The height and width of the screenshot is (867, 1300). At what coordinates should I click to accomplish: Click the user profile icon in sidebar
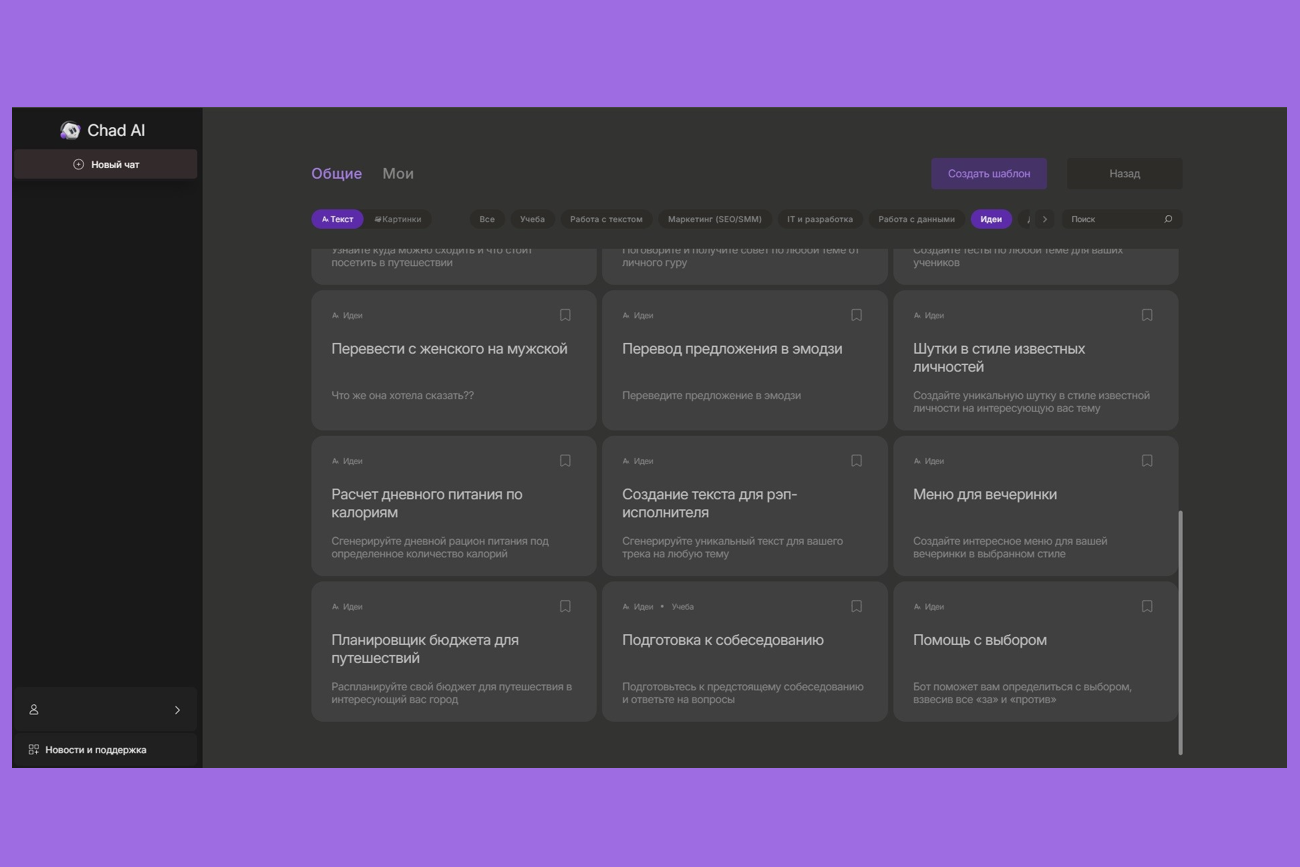click(x=34, y=709)
